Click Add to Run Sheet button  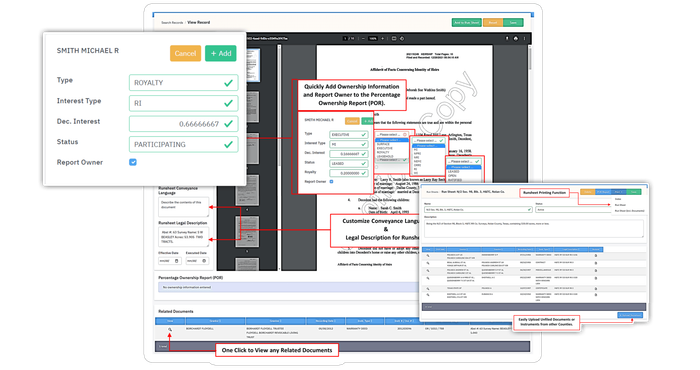tap(467, 22)
